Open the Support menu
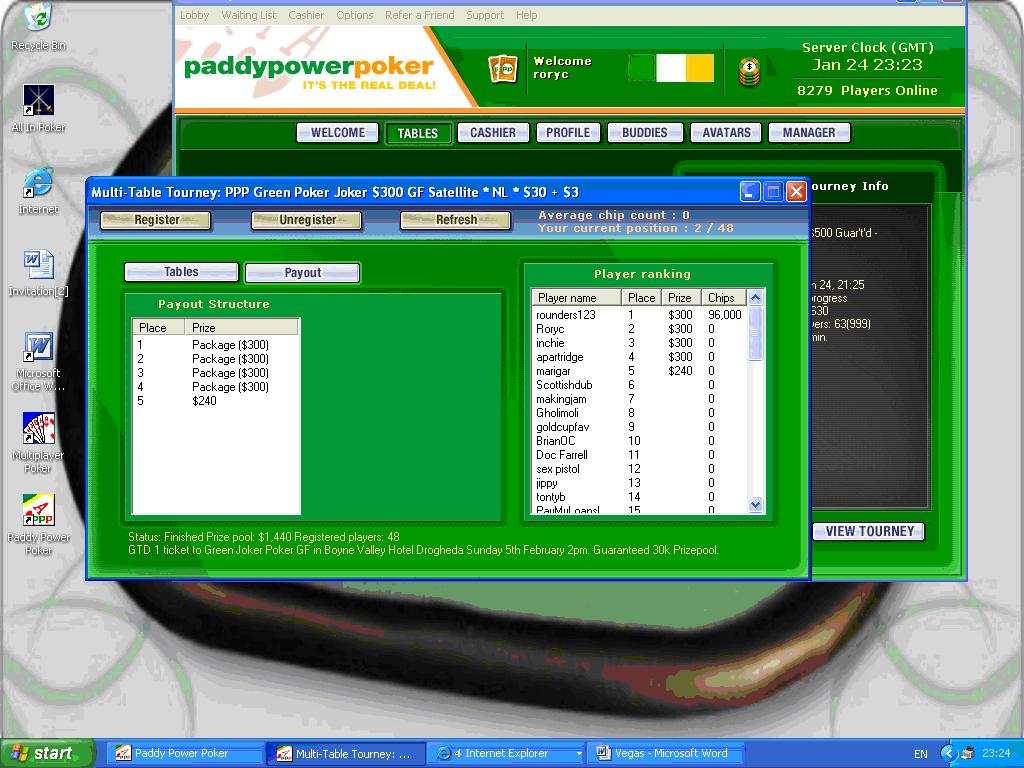 [485, 15]
